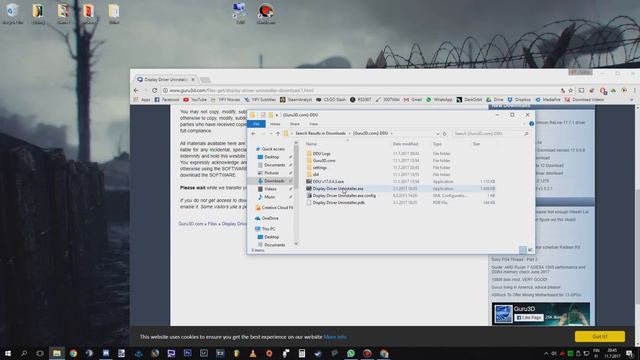Click the navigation pane scroll-down arrow
The height and width of the screenshot is (360, 640).
click(296, 244)
